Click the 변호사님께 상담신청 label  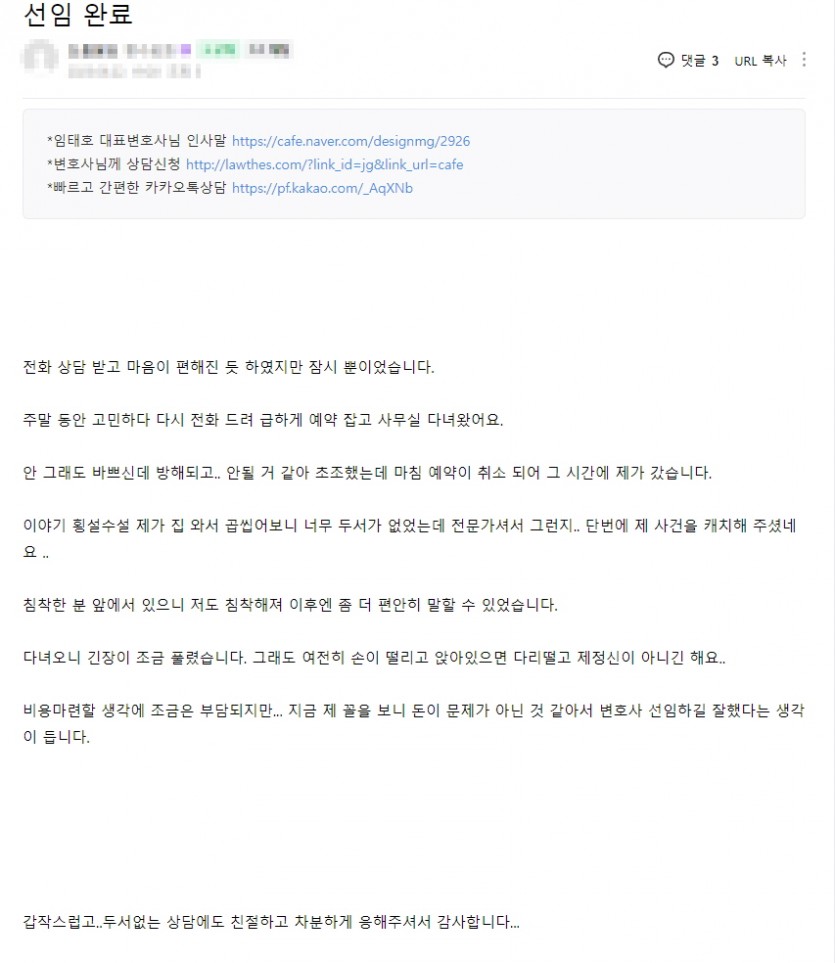pos(114,164)
